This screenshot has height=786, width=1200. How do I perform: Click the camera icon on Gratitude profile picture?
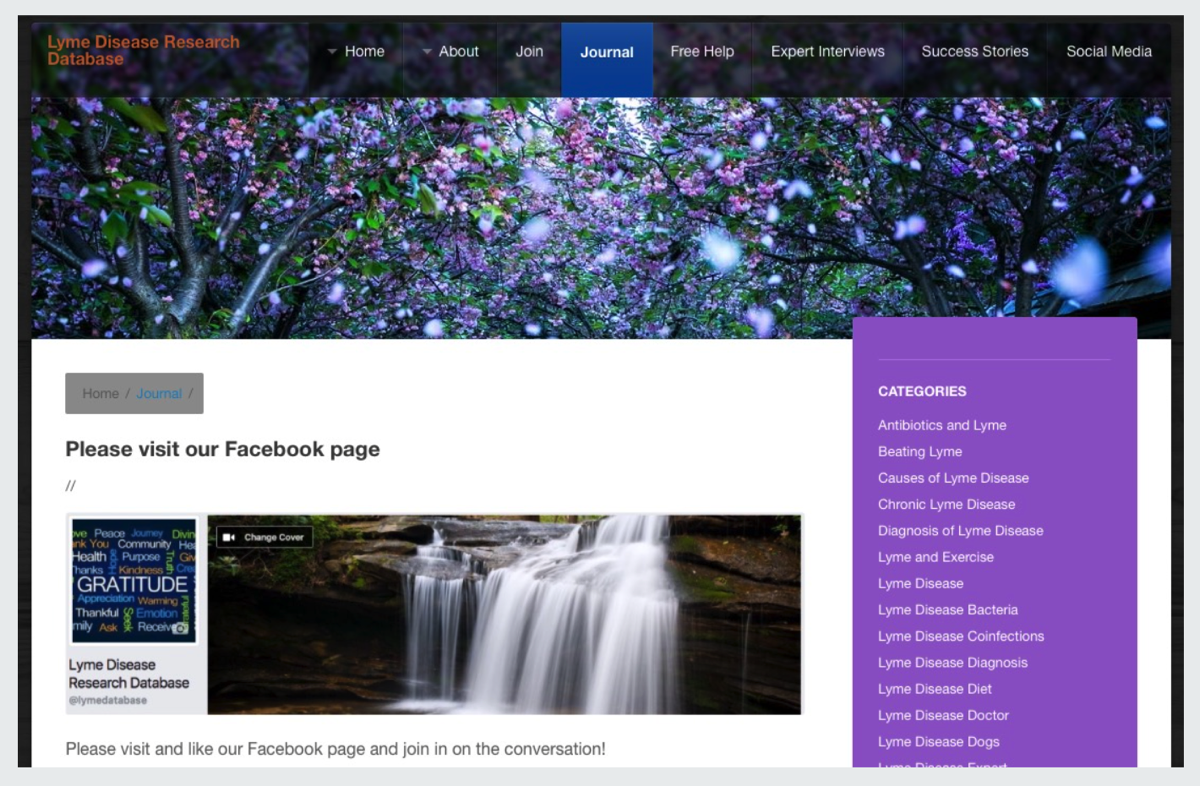180,628
